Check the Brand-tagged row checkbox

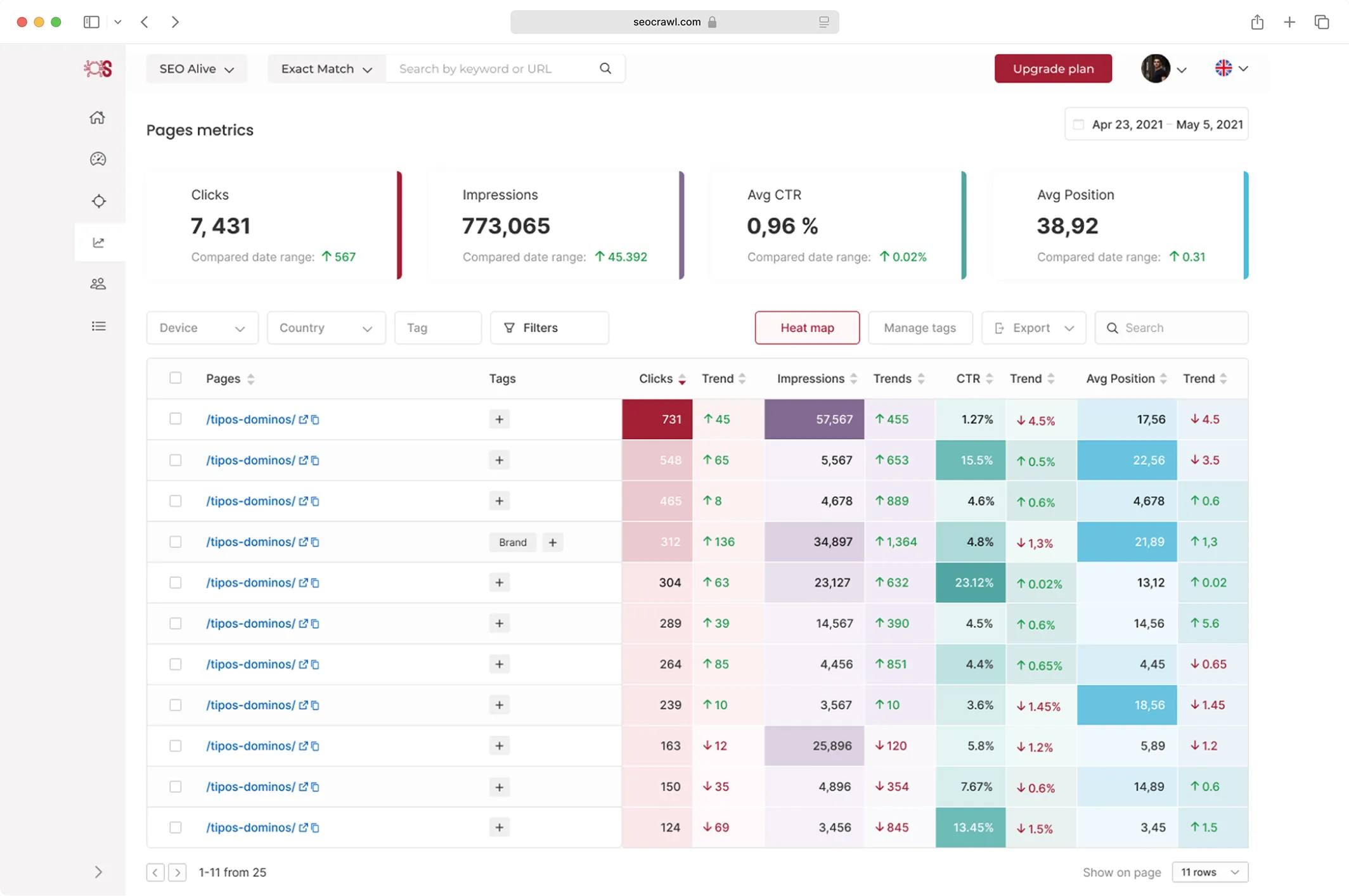pos(176,542)
